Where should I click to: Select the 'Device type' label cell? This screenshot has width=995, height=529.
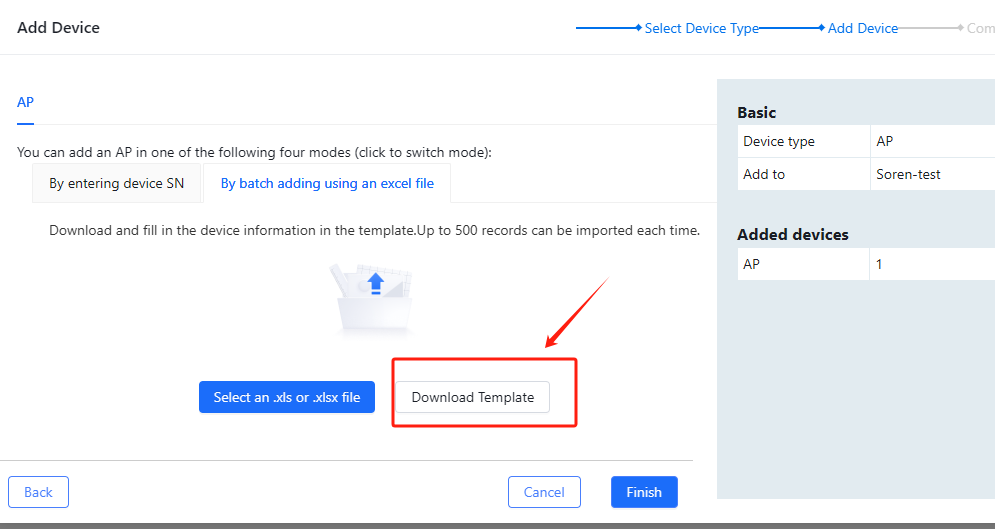pyautogui.click(x=779, y=142)
